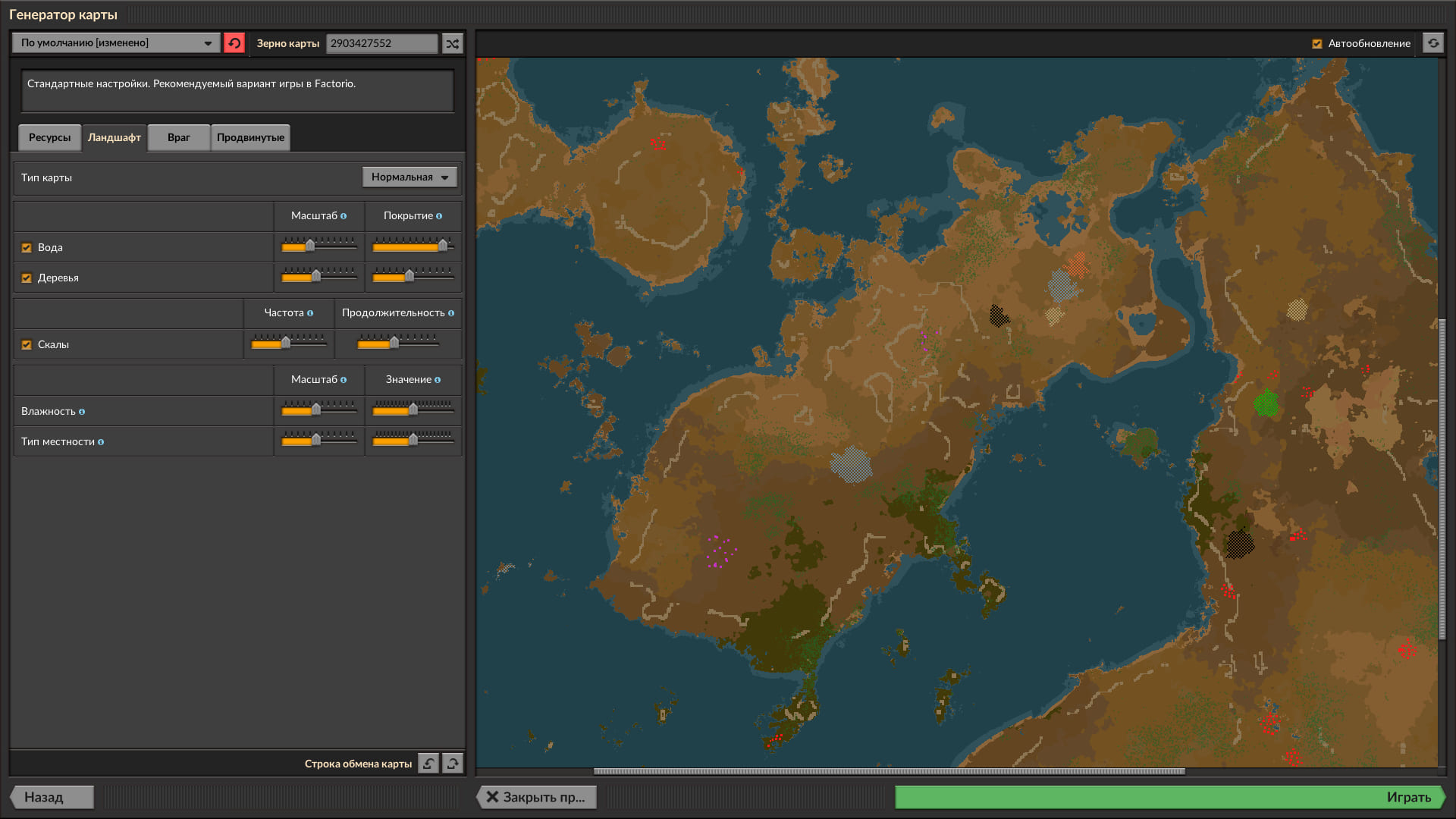The image size is (1456, 819).
Task: Reset the map preset with the red button
Action: 234,43
